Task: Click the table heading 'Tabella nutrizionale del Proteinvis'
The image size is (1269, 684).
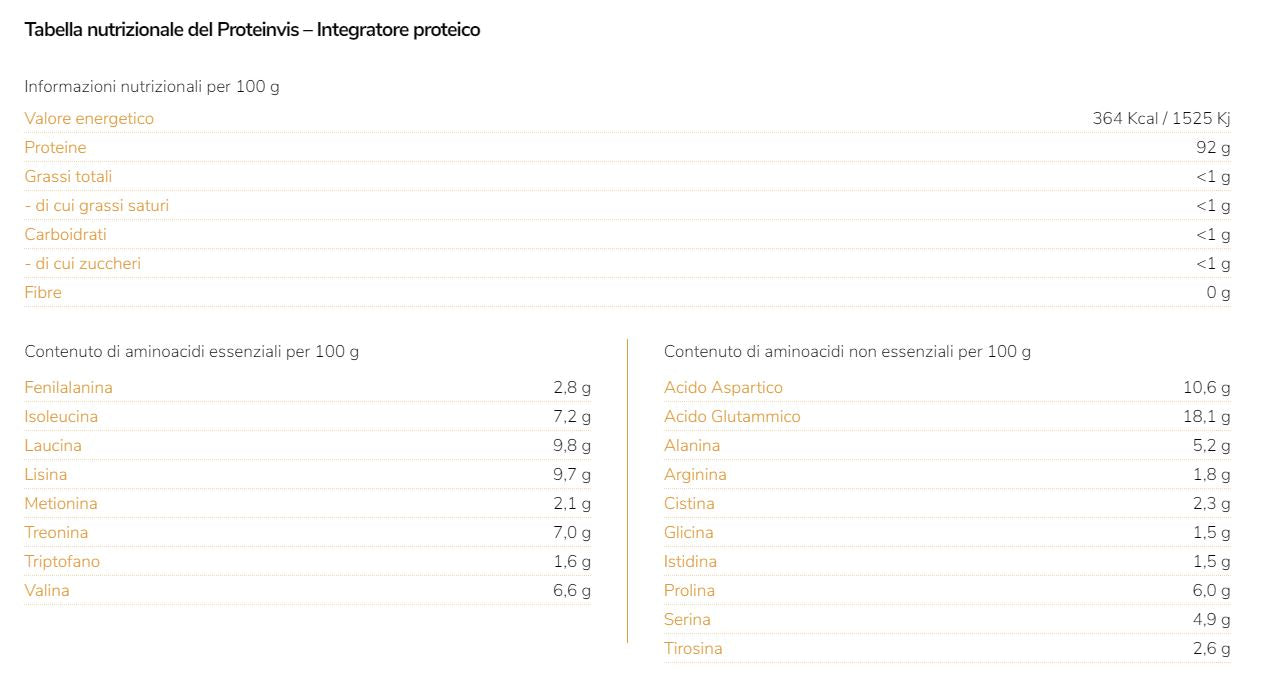Action: pyautogui.click(x=252, y=30)
